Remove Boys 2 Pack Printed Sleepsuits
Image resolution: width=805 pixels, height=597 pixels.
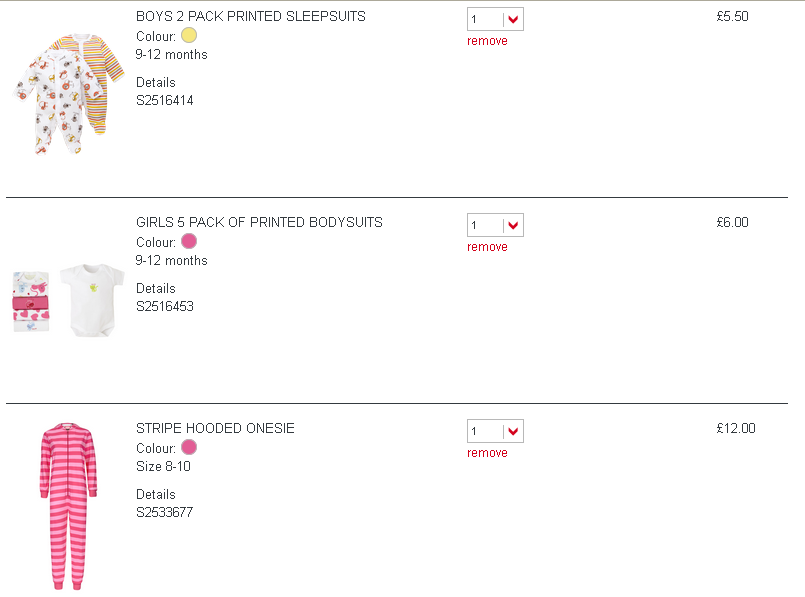coord(487,41)
